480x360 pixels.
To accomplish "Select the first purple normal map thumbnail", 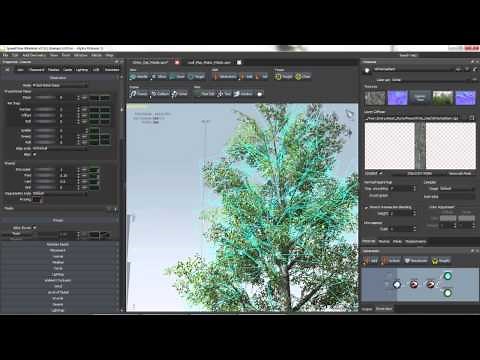I will pyautogui.click(x=397, y=98).
